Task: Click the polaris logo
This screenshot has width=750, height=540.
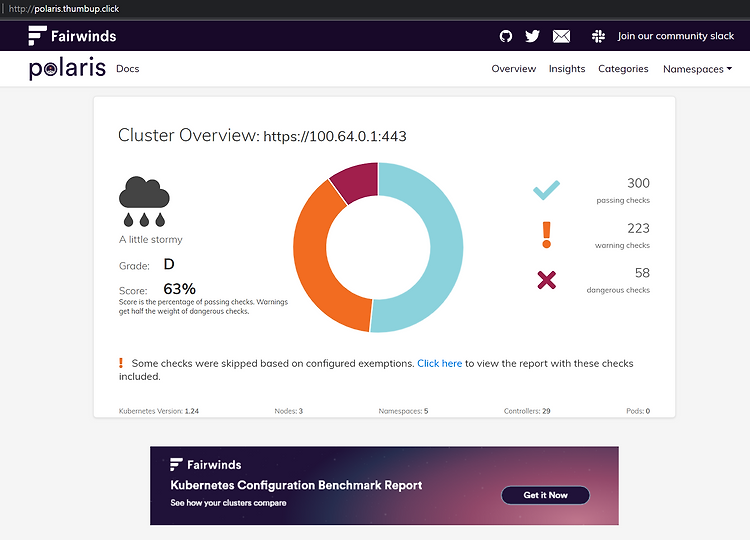Action: point(67,68)
